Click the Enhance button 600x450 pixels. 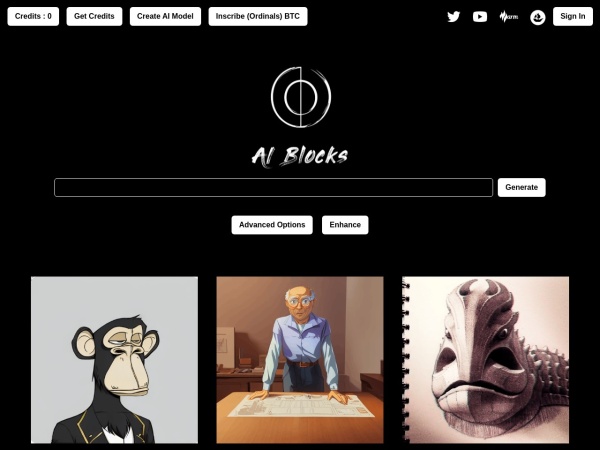coord(345,225)
